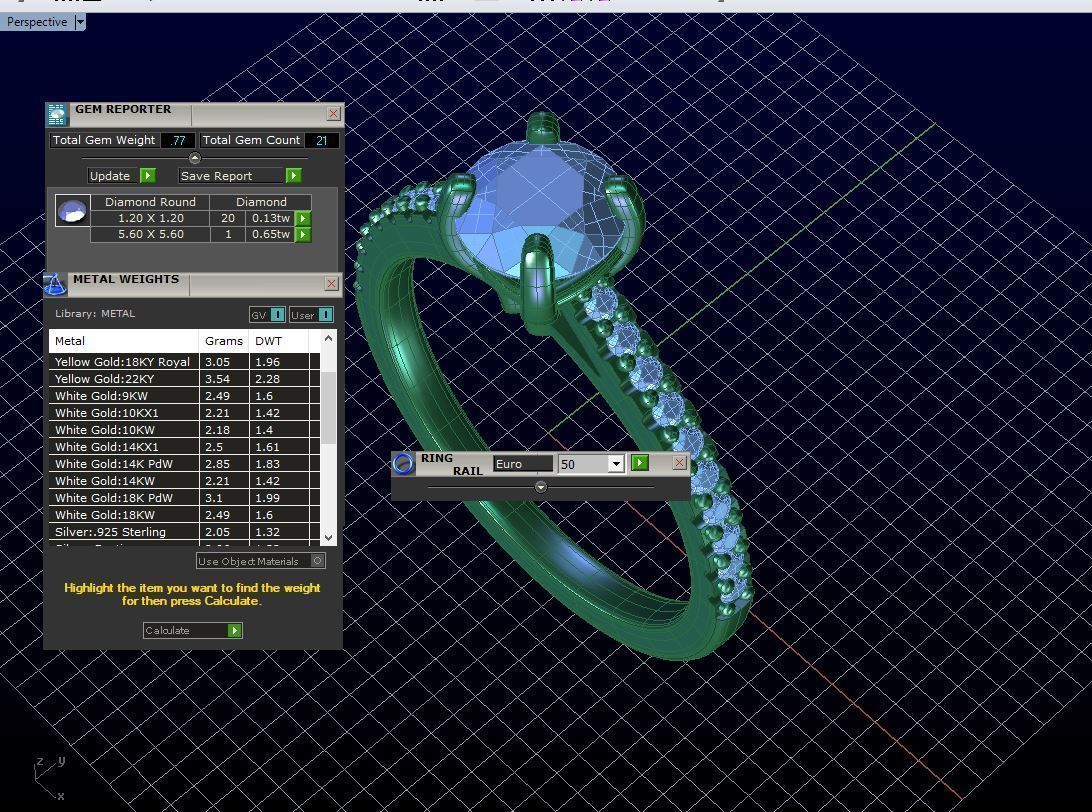
Task: Click the DWT column header
Action: point(279,341)
